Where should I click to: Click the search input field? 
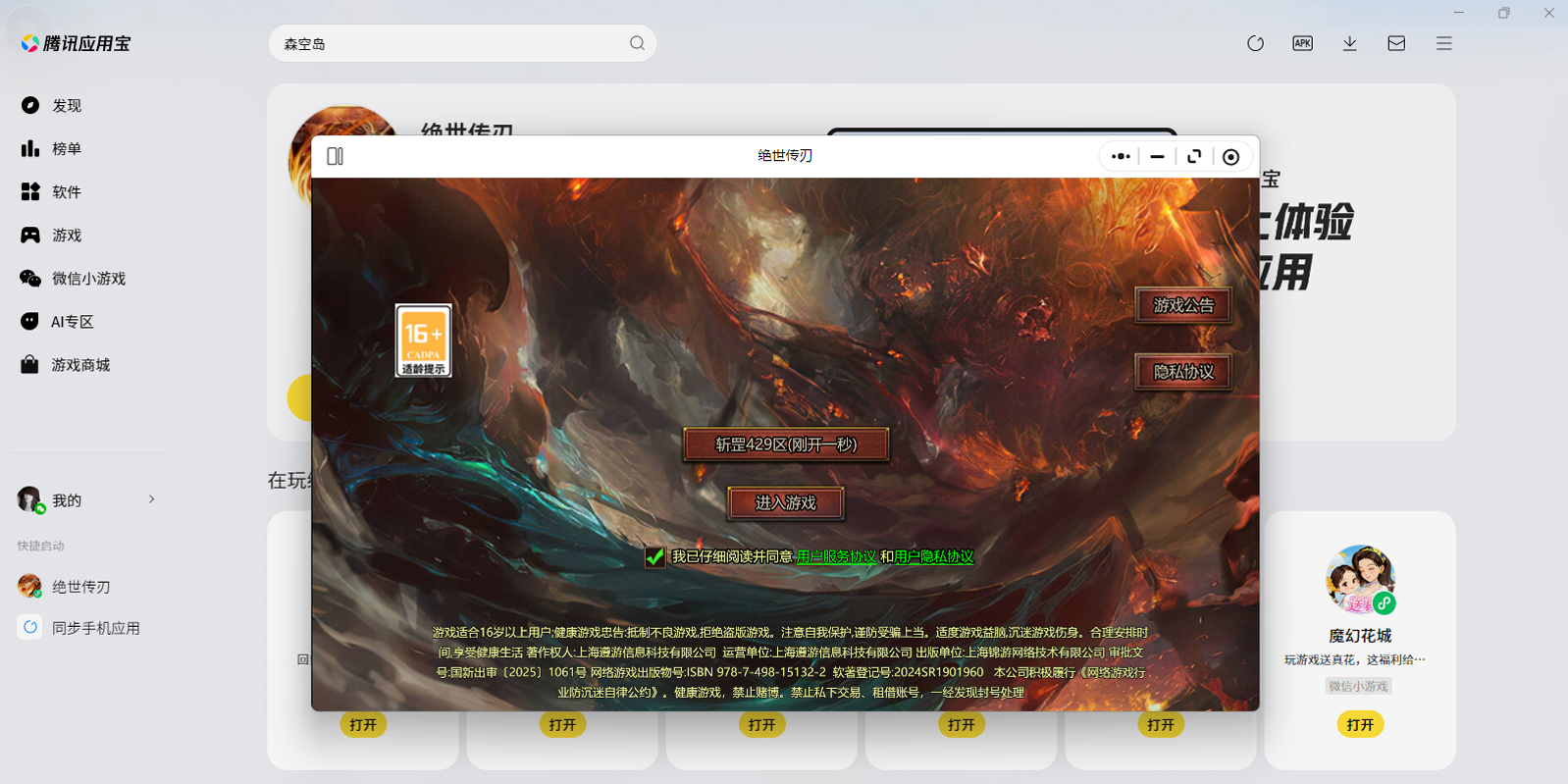[451, 44]
